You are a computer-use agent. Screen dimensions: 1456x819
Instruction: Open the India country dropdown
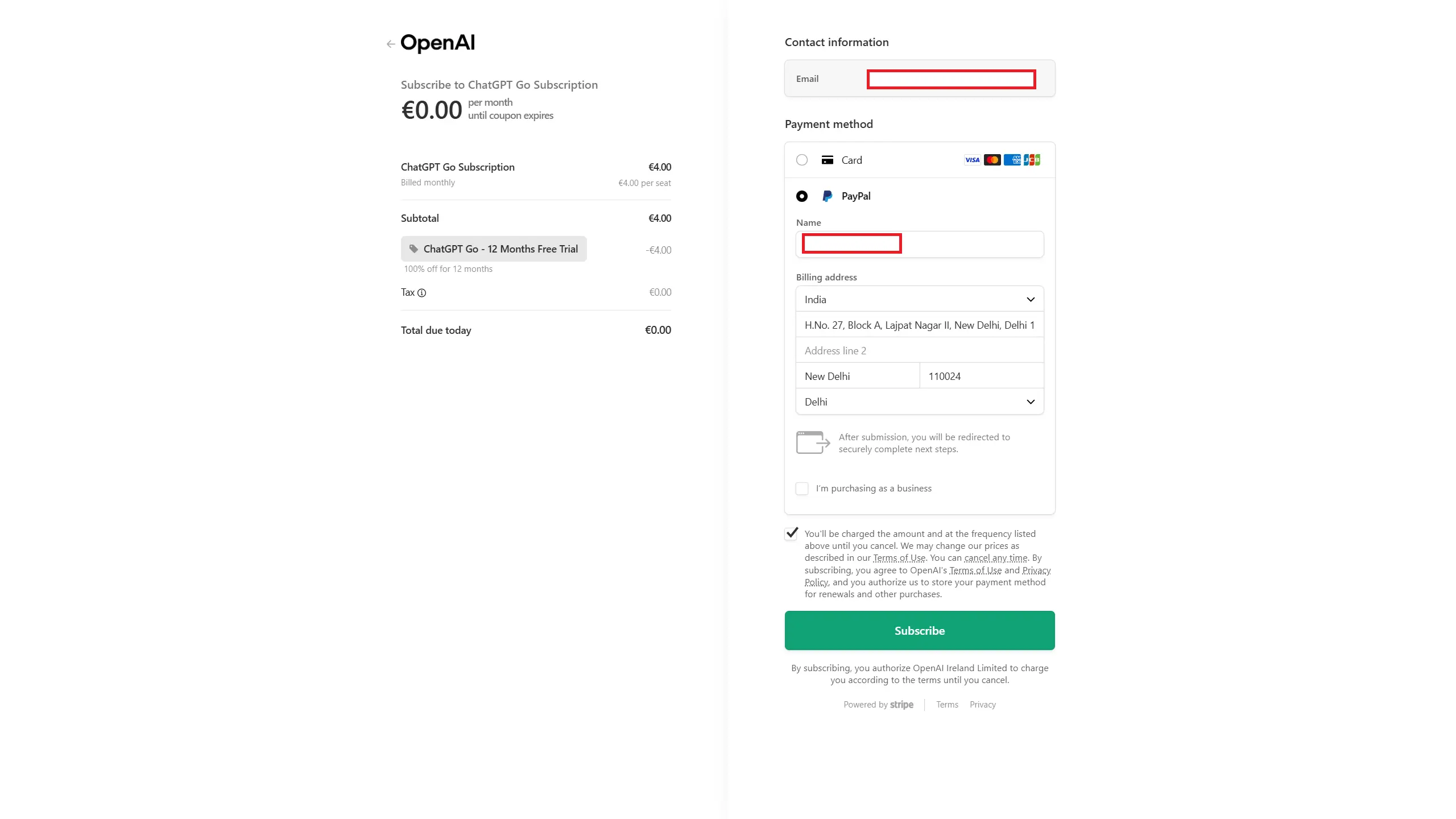(x=920, y=299)
